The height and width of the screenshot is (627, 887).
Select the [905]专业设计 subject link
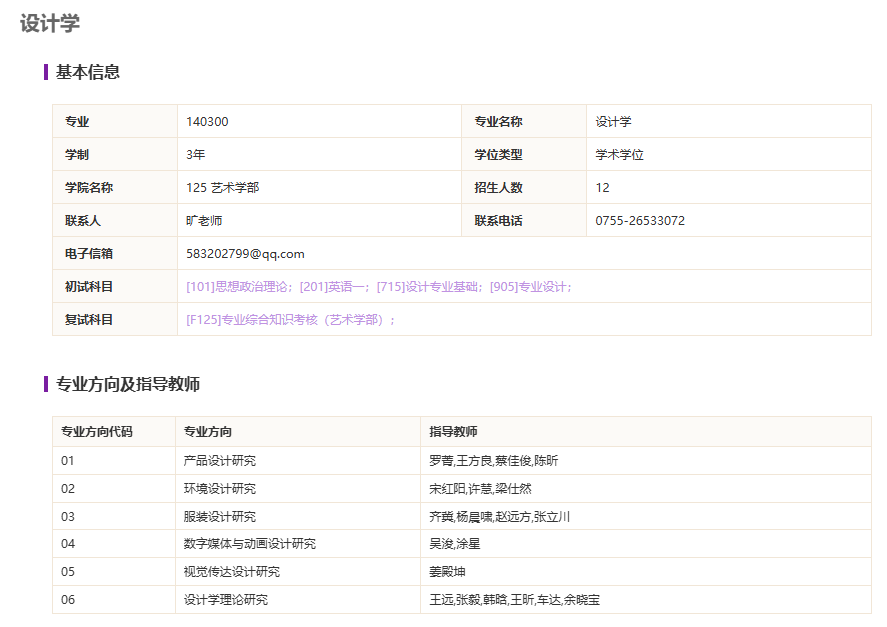[x=529, y=287]
